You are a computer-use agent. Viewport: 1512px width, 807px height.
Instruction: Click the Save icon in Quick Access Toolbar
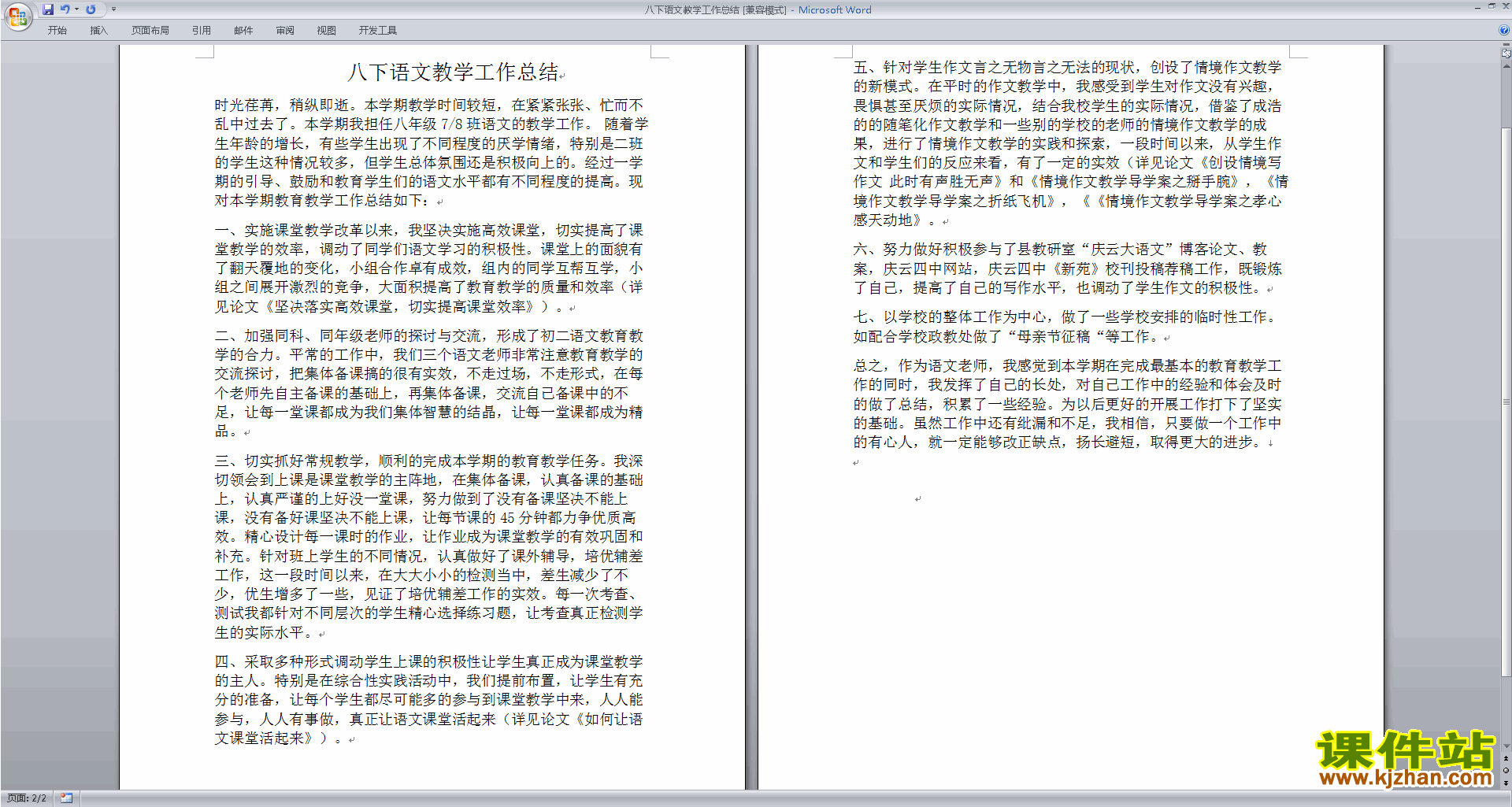(48, 9)
